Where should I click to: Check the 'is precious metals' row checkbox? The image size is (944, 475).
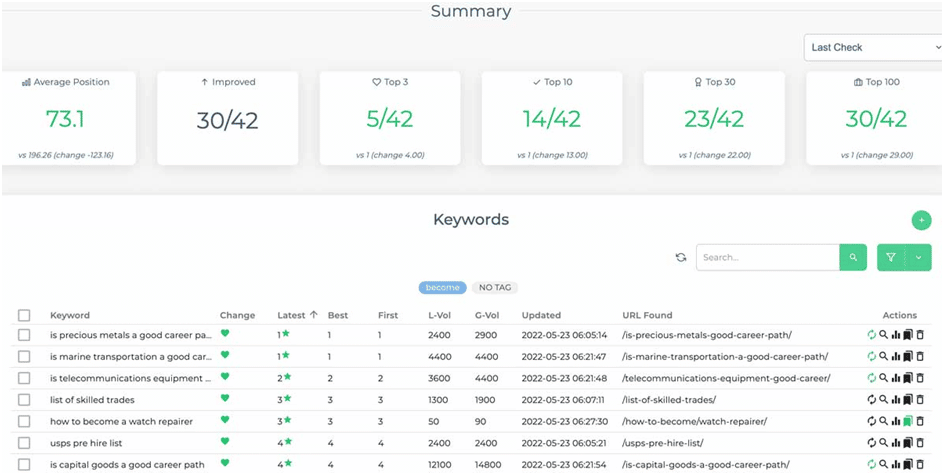coord(24,335)
